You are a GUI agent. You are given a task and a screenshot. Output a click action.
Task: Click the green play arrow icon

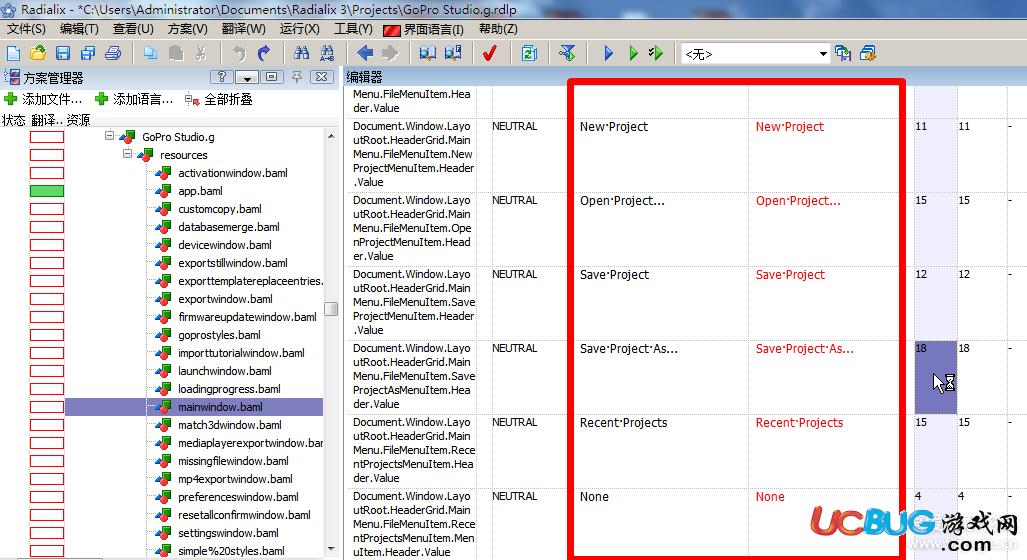[633, 54]
